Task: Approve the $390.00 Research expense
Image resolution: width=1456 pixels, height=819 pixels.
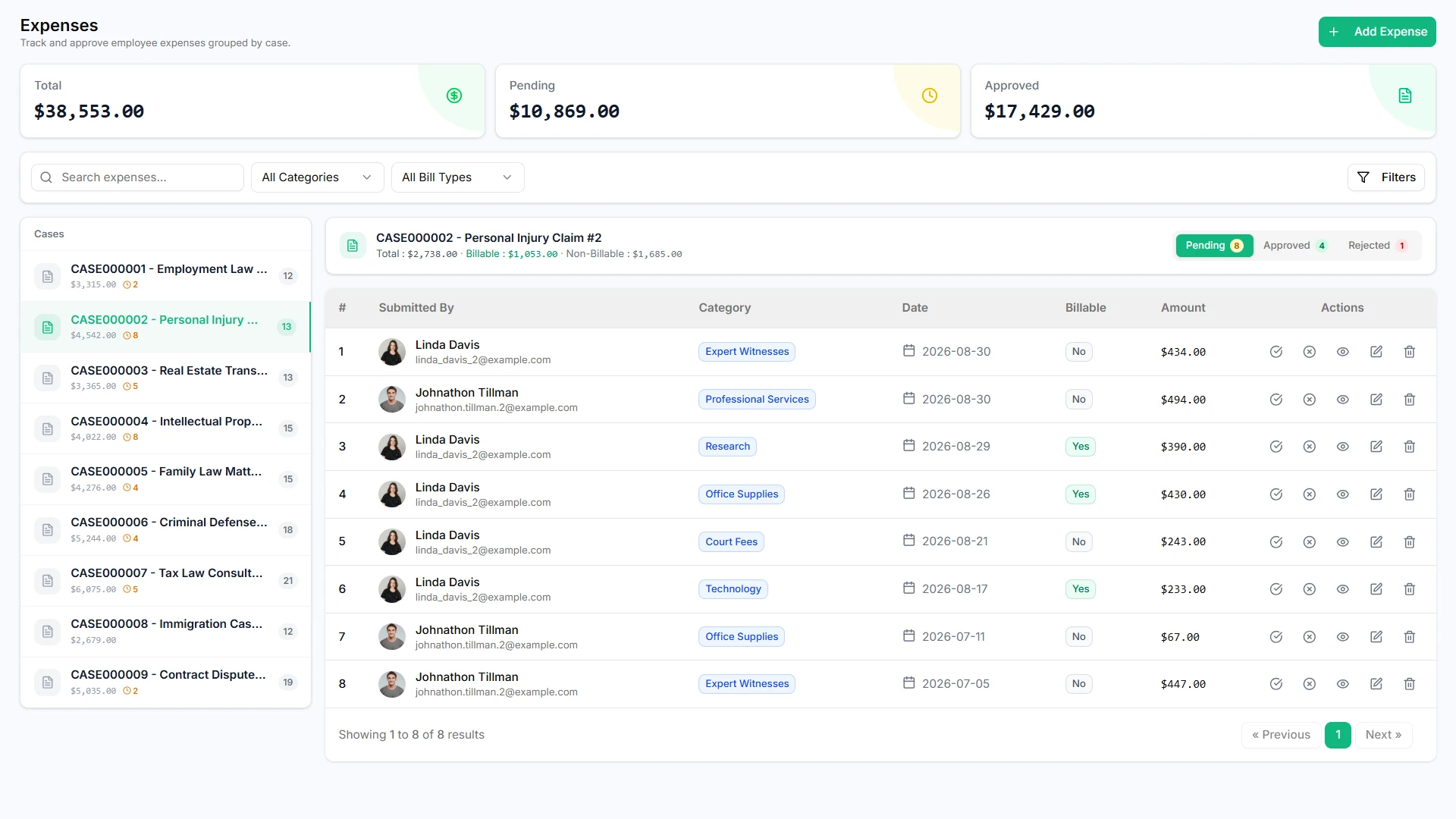Action: point(1276,447)
